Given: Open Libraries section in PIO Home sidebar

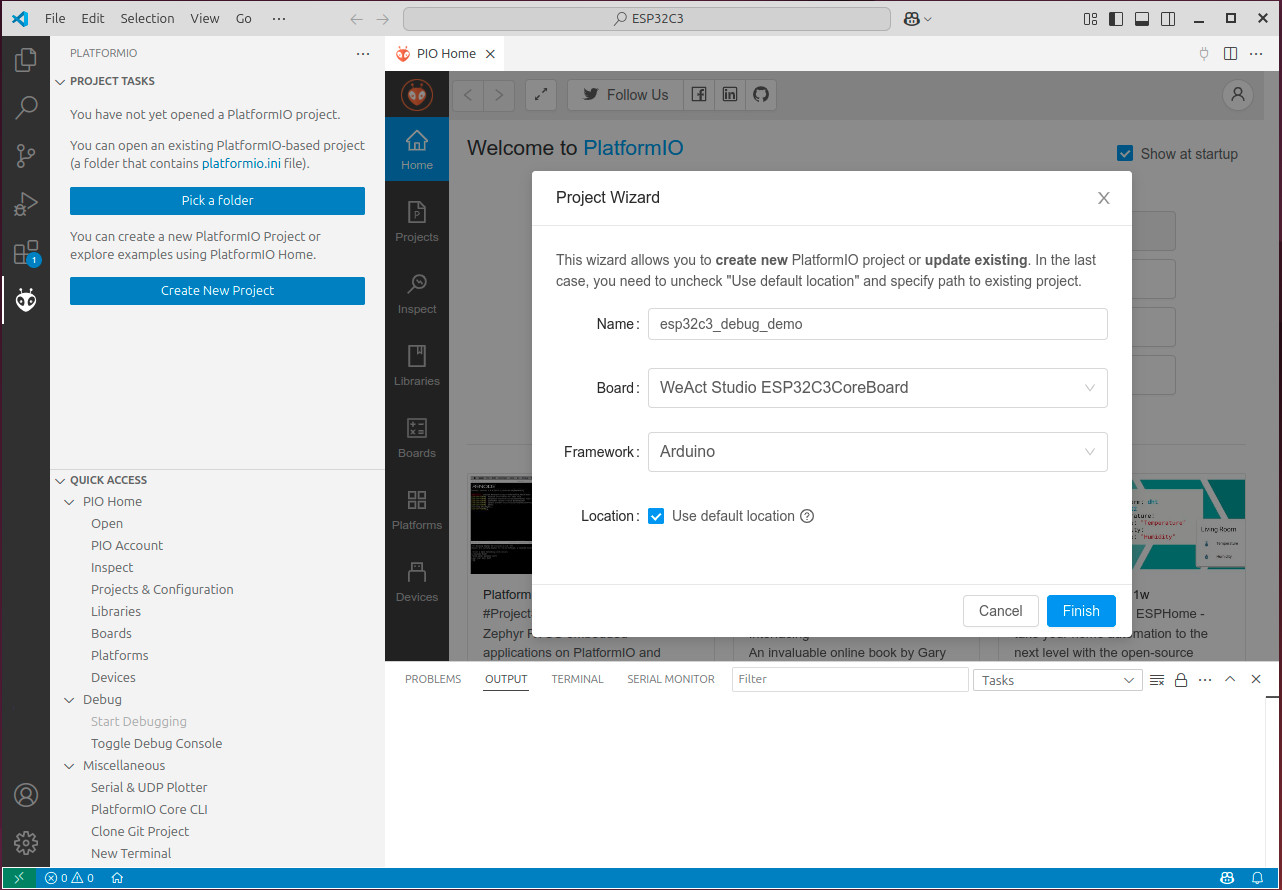Looking at the screenshot, I should pos(417,366).
